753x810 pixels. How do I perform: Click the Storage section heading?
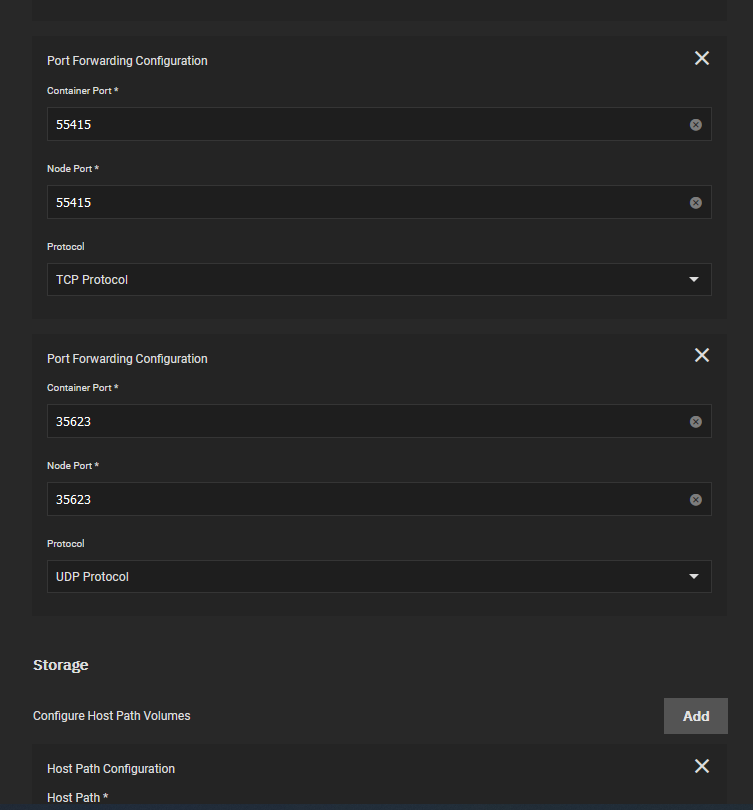(x=60, y=665)
